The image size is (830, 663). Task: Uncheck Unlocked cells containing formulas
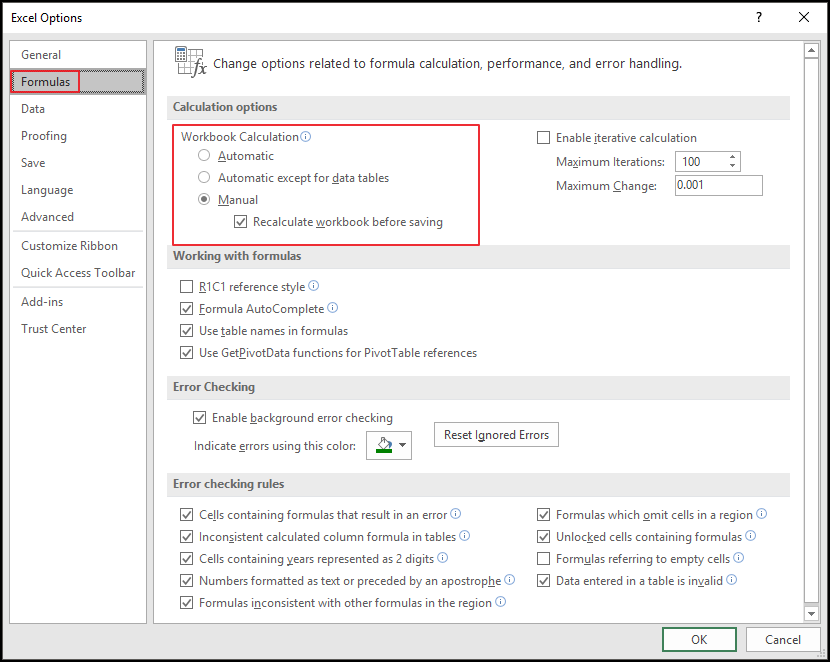[x=543, y=537]
